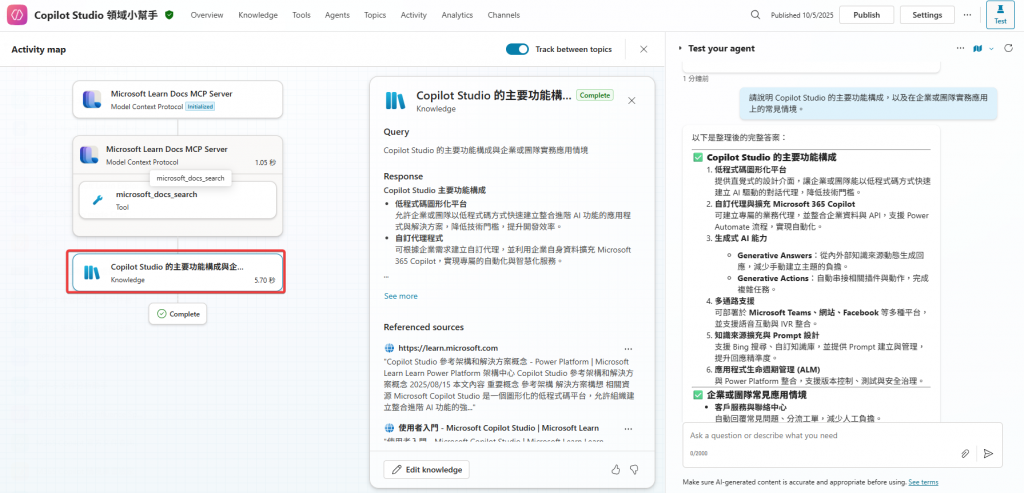Open options for 使用者入門 source
The height and width of the screenshot is (493, 1024).
point(628,428)
